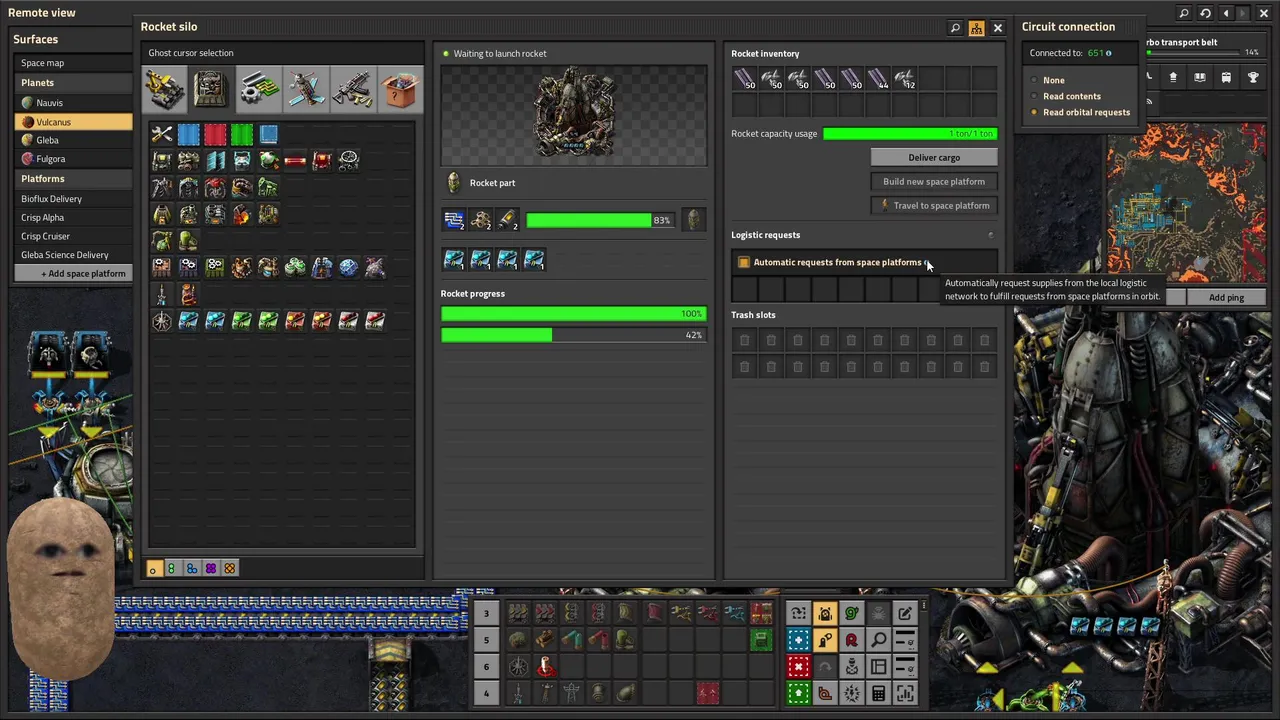
Task: Select quickbar row number 3
Action: pos(486,614)
